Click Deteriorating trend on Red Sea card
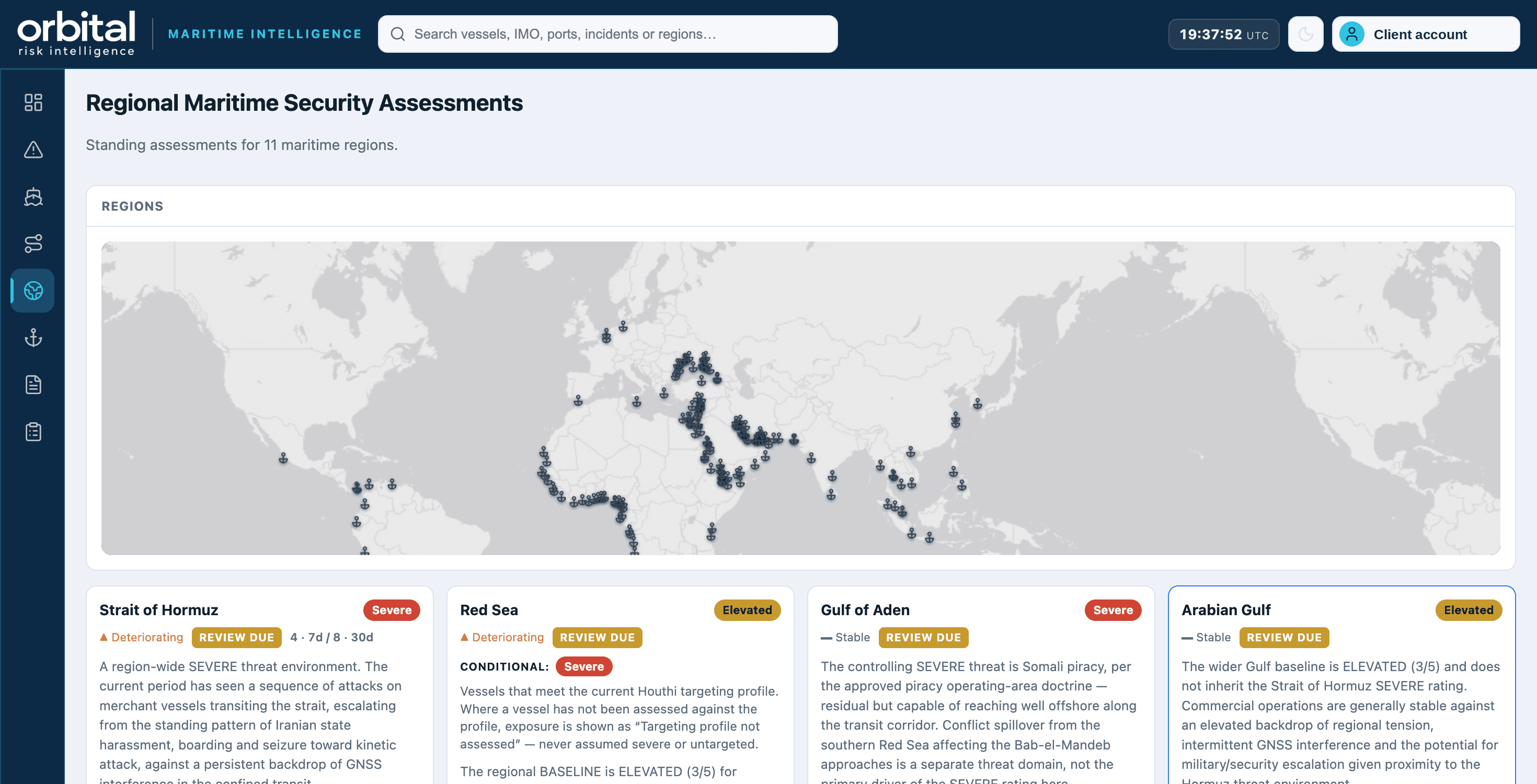This screenshot has width=1537, height=784. 502,637
